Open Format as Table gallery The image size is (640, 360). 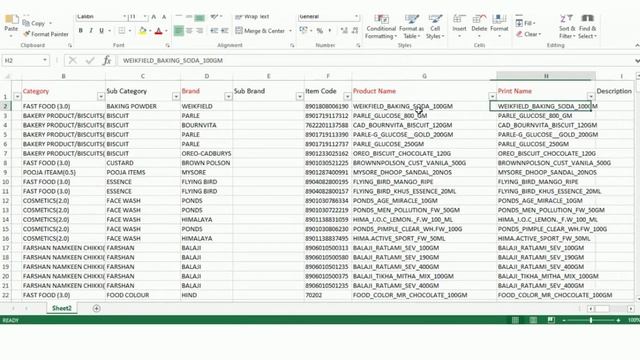click(x=411, y=27)
